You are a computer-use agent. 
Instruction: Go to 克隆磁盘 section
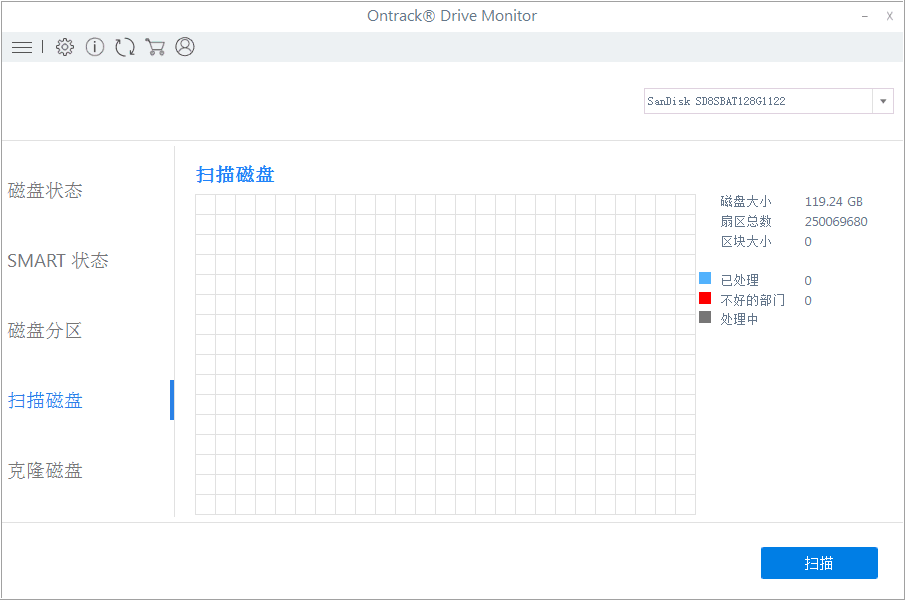coord(45,471)
